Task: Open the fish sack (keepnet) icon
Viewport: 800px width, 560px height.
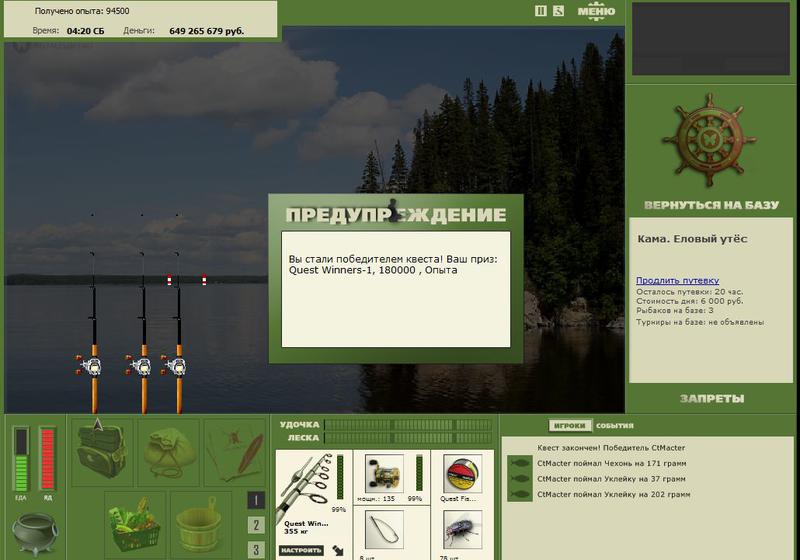Action: pos(169,451)
